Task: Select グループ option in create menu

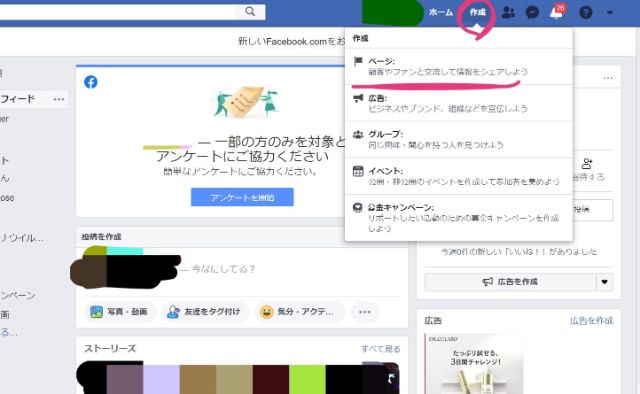Action: (x=459, y=140)
